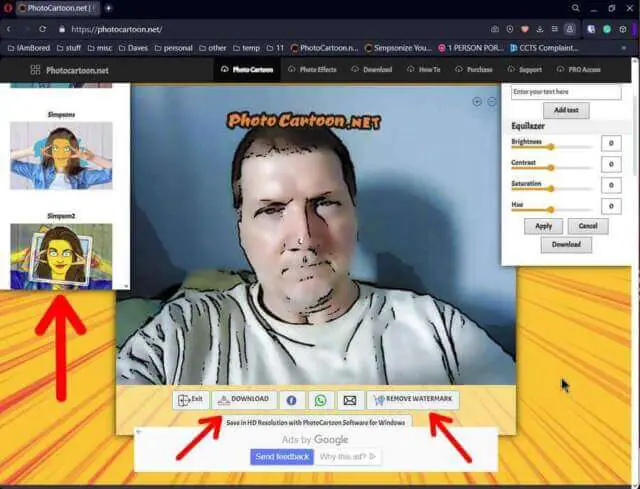Click the Add text button
Image resolution: width=640 pixels, height=489 pixels.
(x=566, y=110)
